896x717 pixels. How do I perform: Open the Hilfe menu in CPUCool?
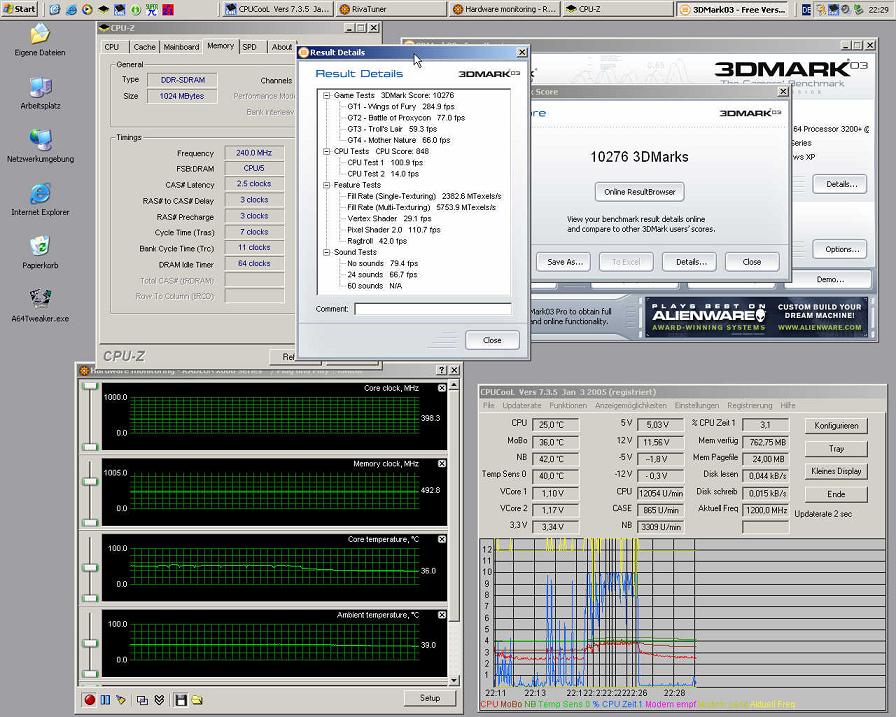pos(788,405)
